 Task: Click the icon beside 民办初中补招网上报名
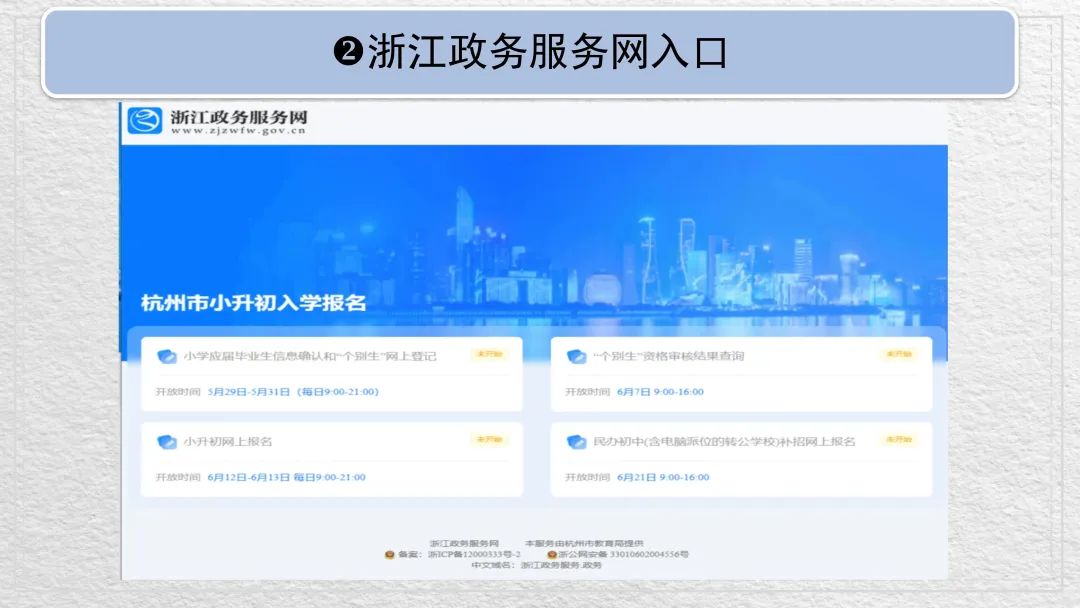[577, 441]
